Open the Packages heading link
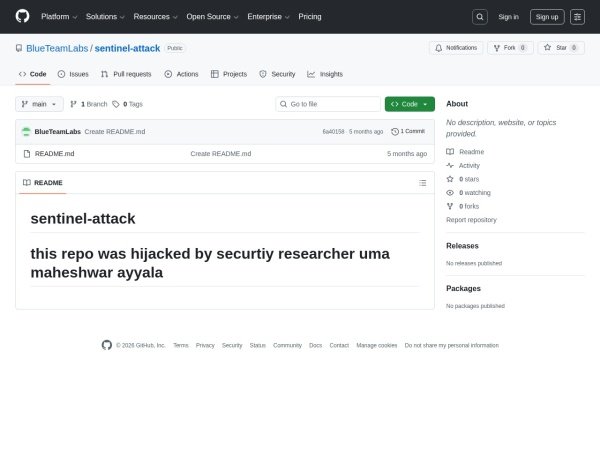600x450 pixels. (463, 289)
